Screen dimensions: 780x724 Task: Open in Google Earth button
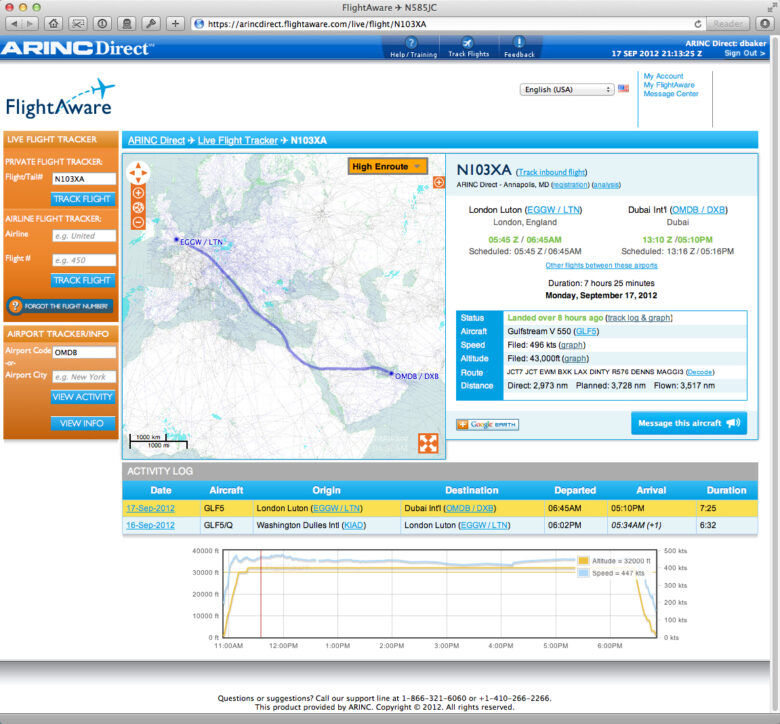pos(488,424)
